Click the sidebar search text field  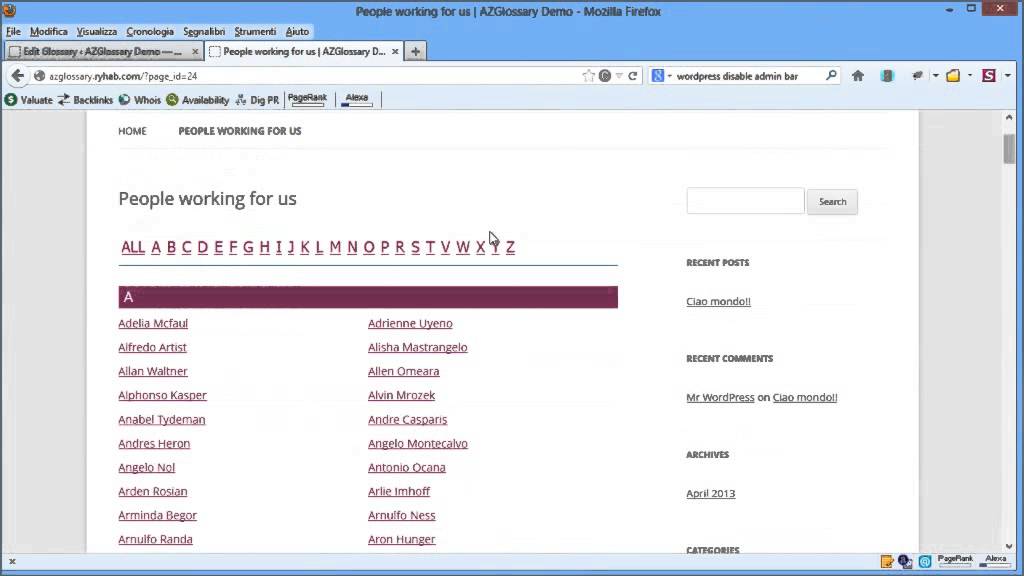tap(745, 201)
